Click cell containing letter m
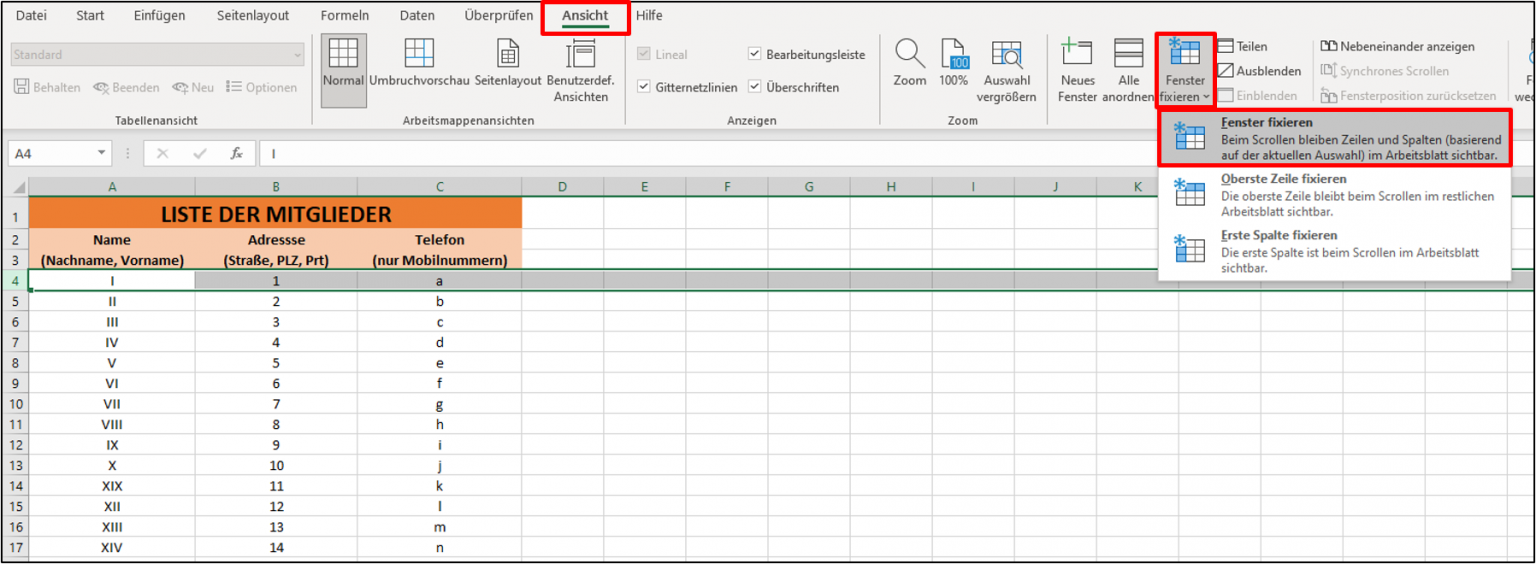The width and height of the screenshot is (1536, 564). point(440,527)
